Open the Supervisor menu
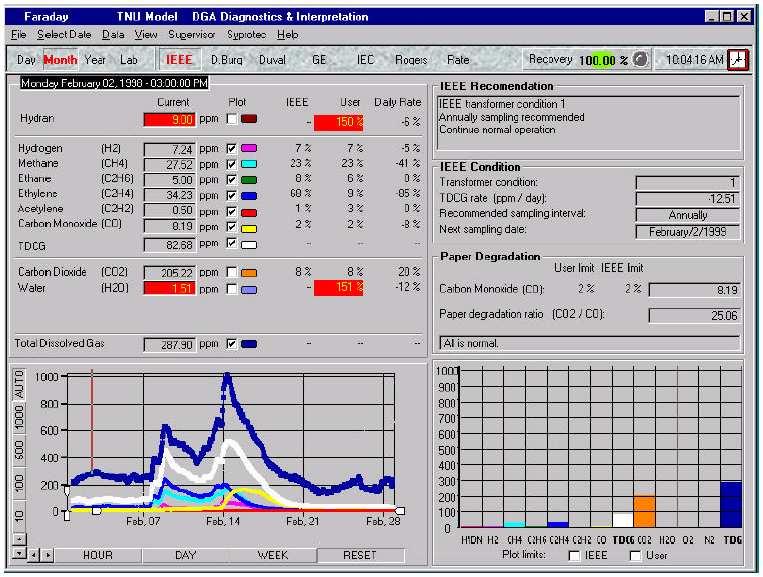This screenshot has width=763, height=577. (x=191, y=35)
